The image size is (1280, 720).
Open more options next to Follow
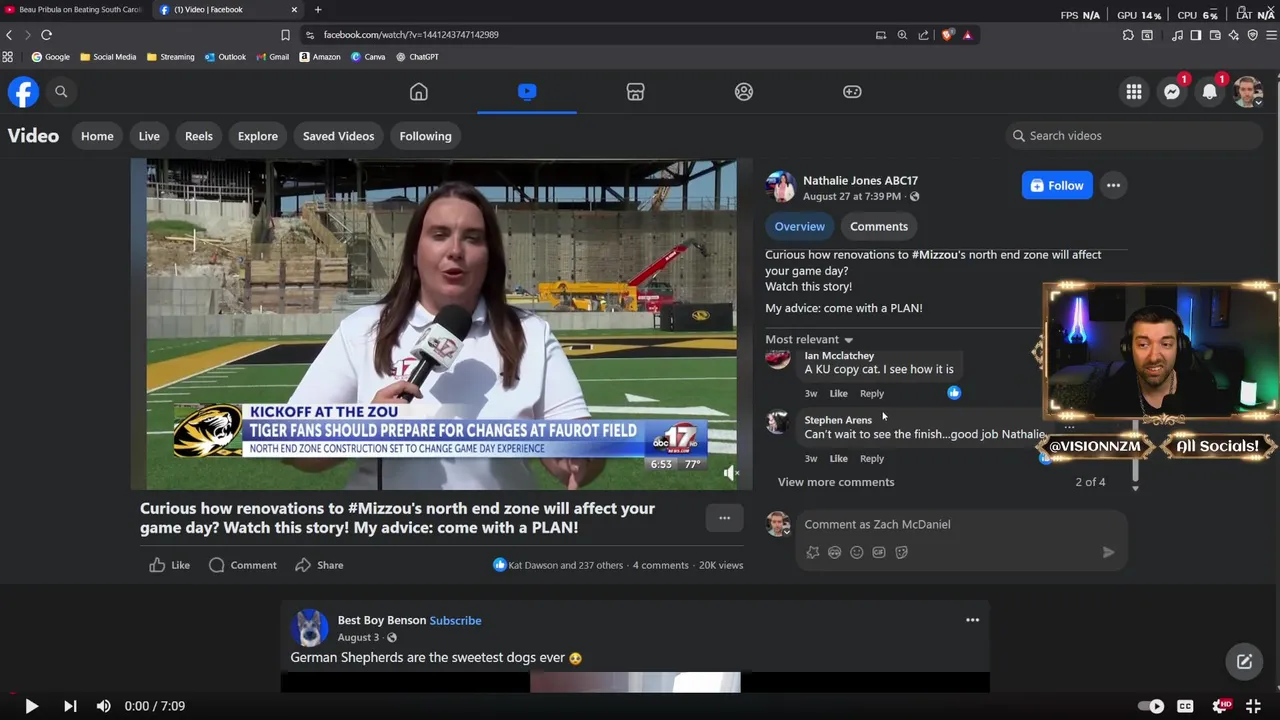coord(1113,185)
